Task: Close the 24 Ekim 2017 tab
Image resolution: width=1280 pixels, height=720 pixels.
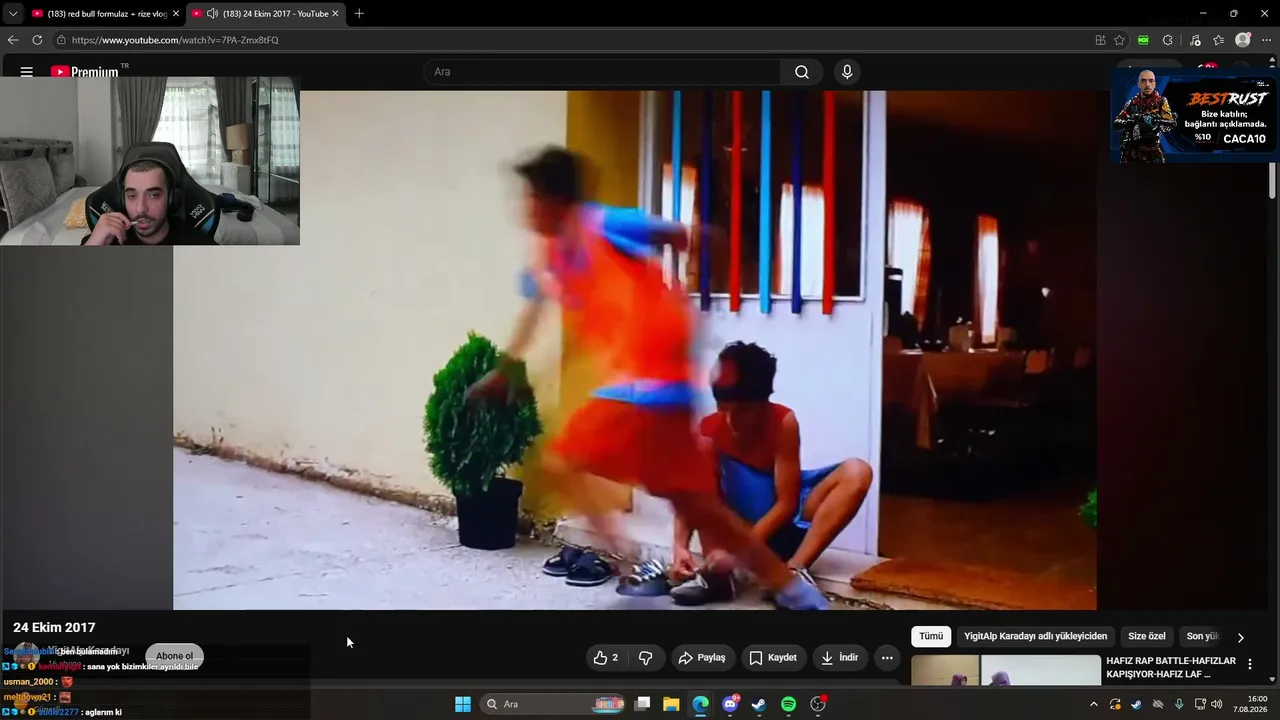Action: 335,14
